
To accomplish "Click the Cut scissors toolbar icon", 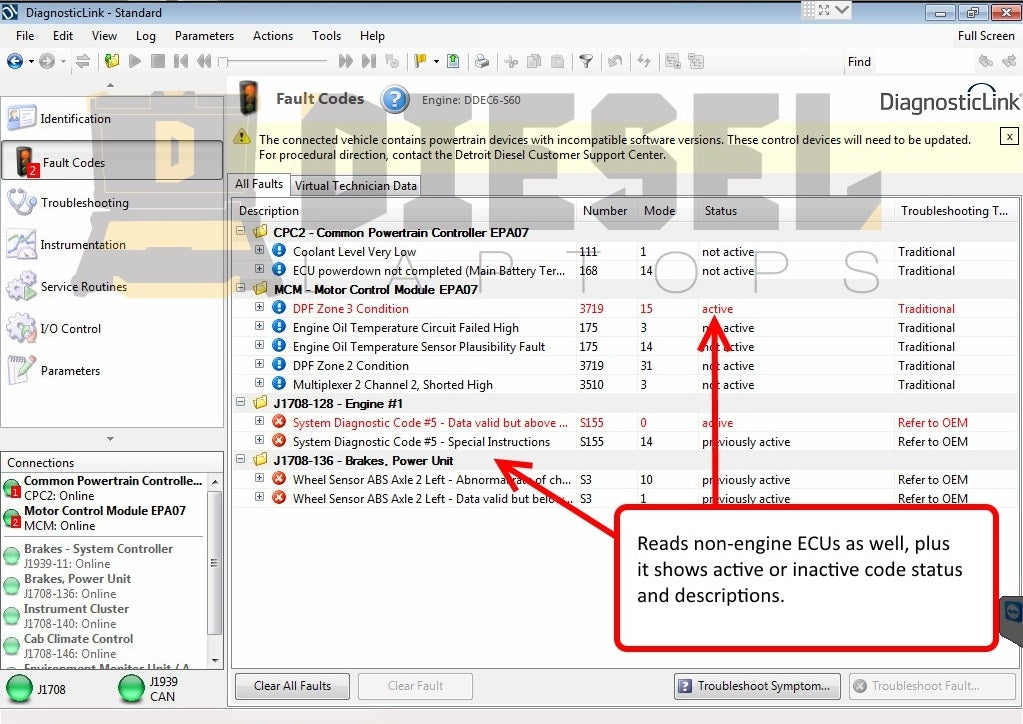I will pos(511,61).
